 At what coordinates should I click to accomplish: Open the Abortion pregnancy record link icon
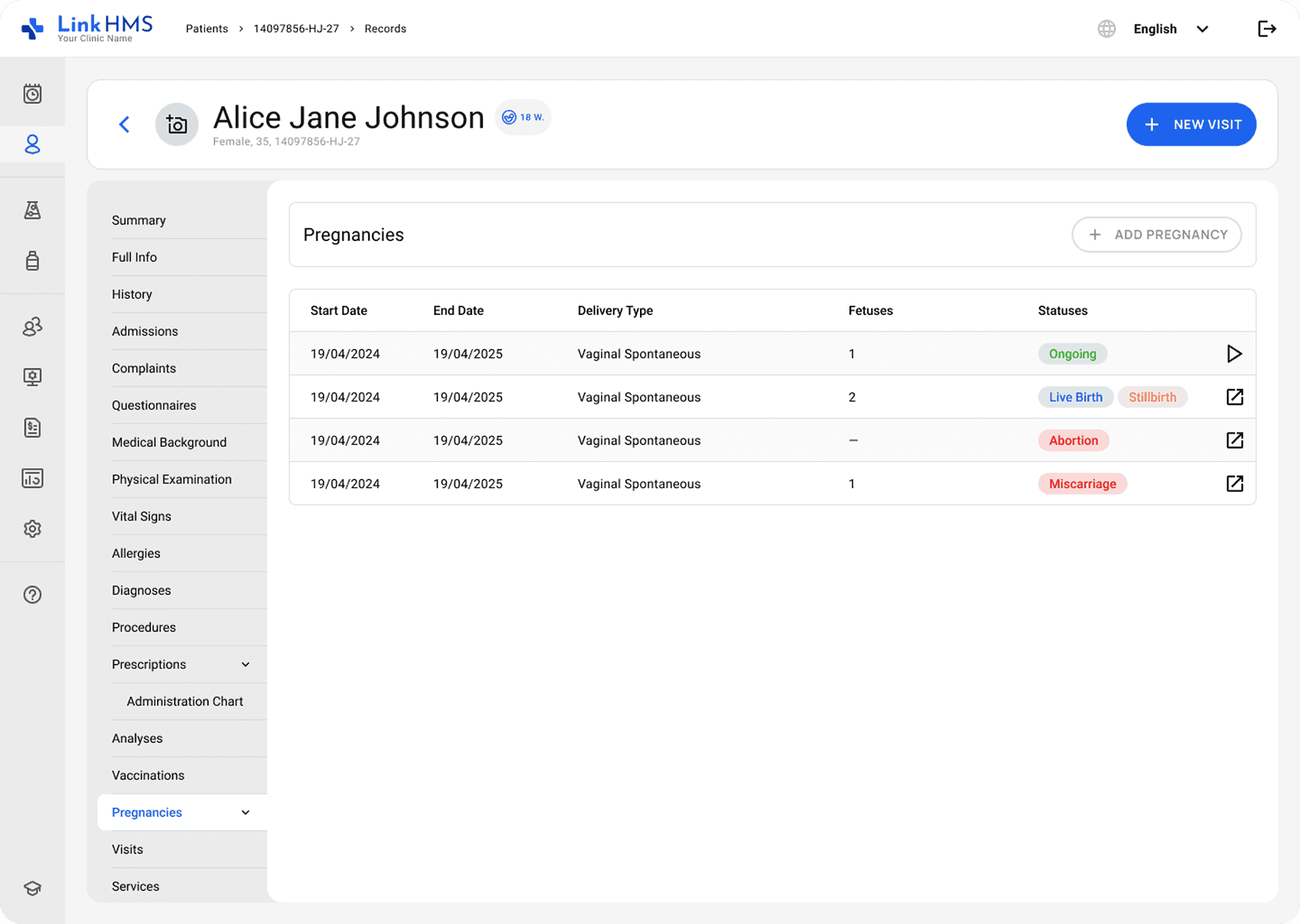[1234, 440]
